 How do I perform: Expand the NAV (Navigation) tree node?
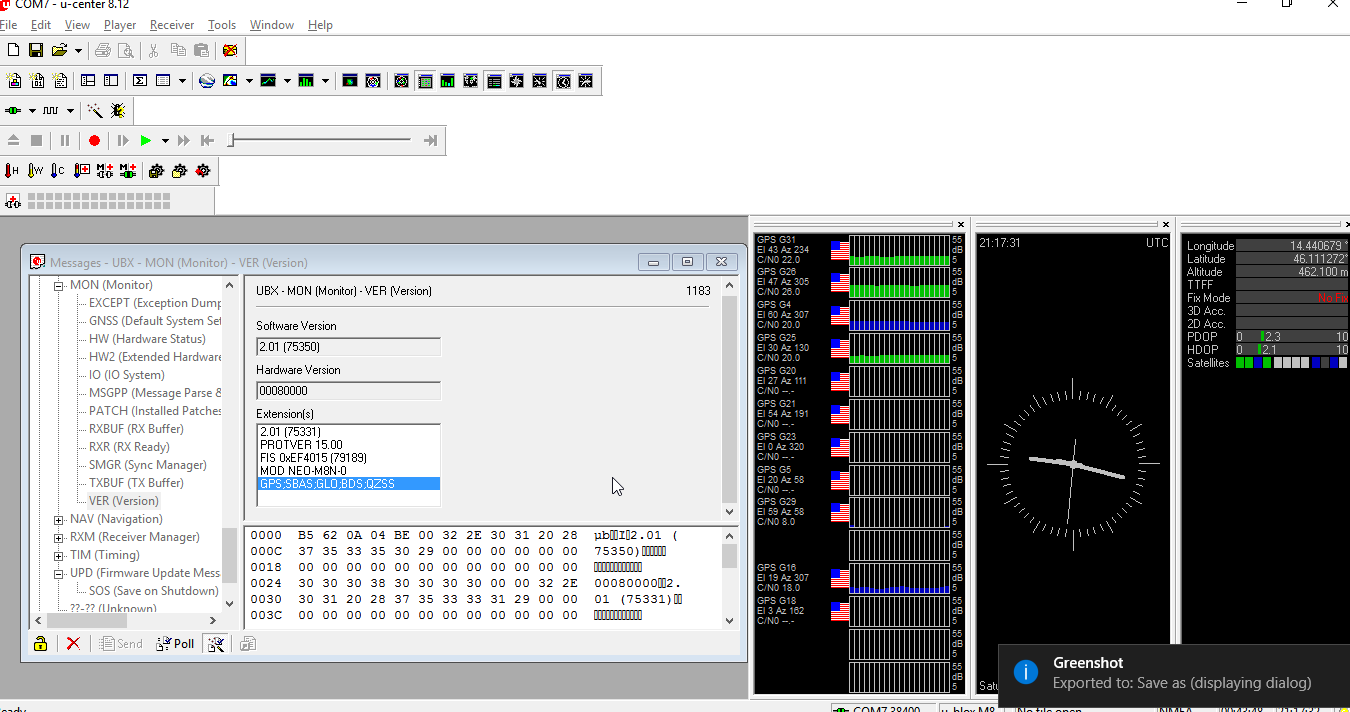coord(59,519)
